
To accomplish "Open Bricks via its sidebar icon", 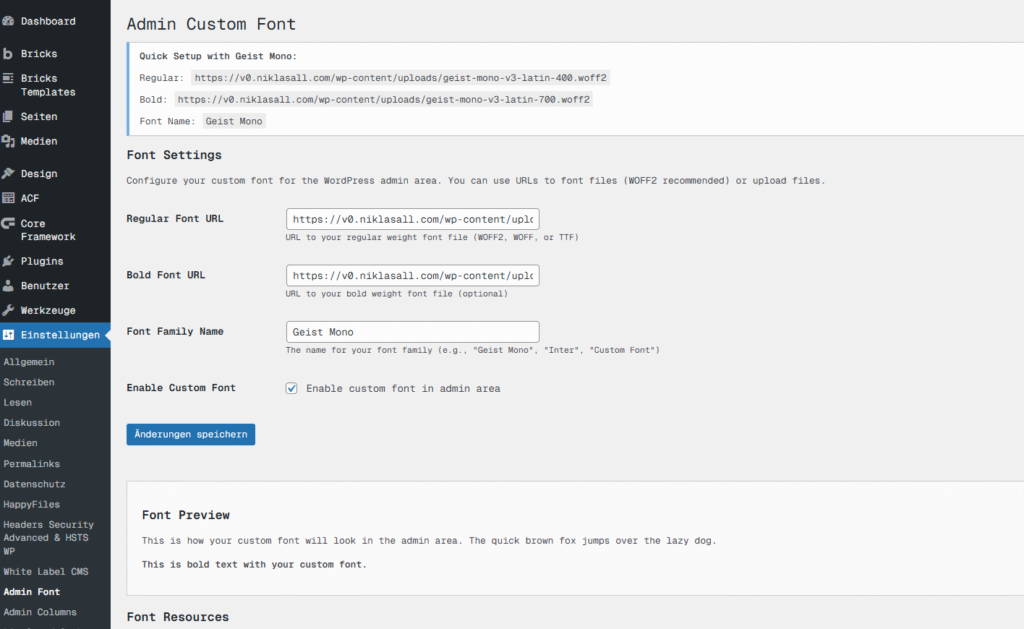I will pyautogui.click(x=9, y=54).
